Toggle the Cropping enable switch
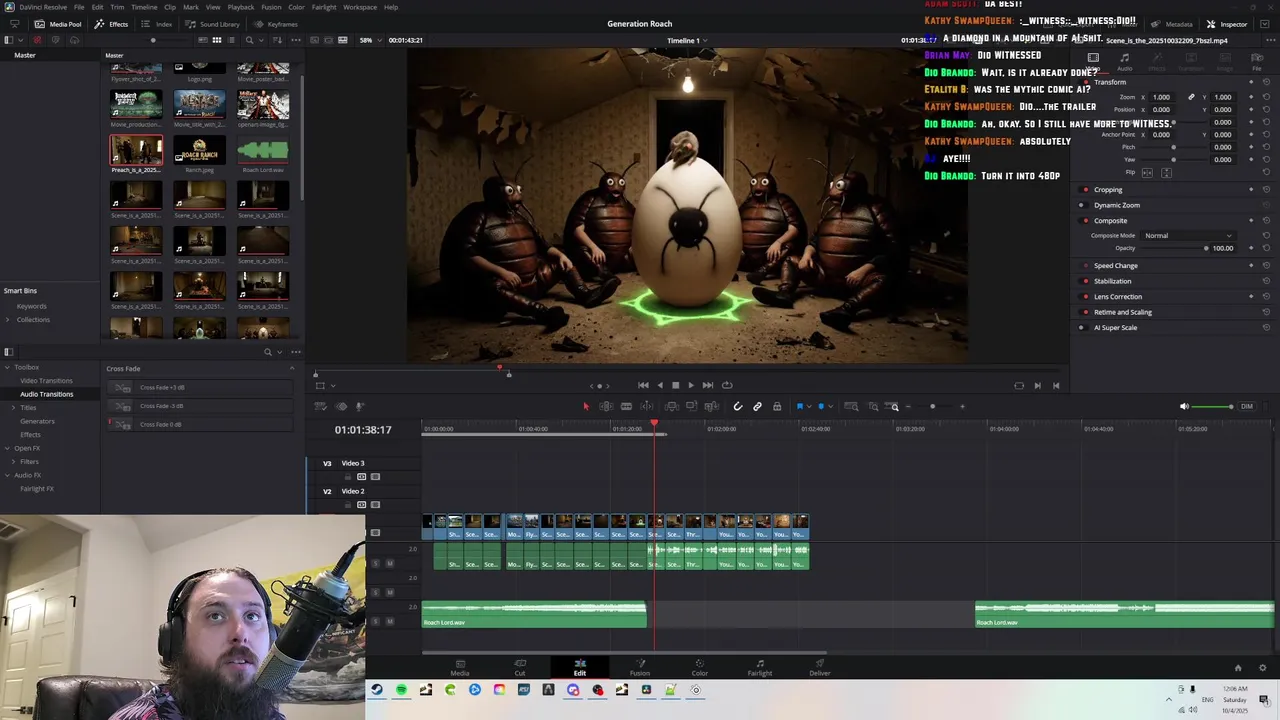 point(1085,189)
